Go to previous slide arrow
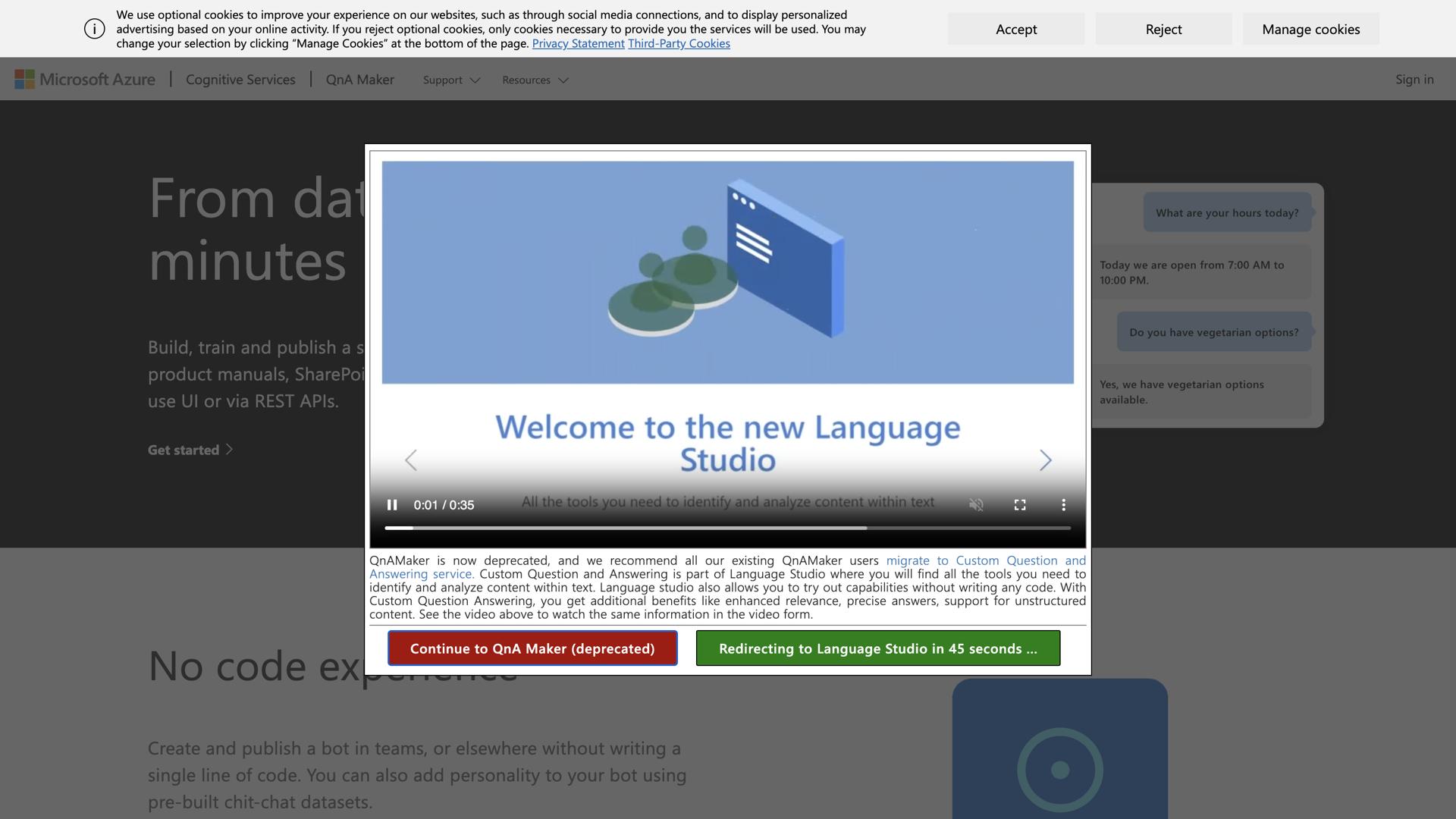Viewport: 1456px width, 819px height. point(411,460)
